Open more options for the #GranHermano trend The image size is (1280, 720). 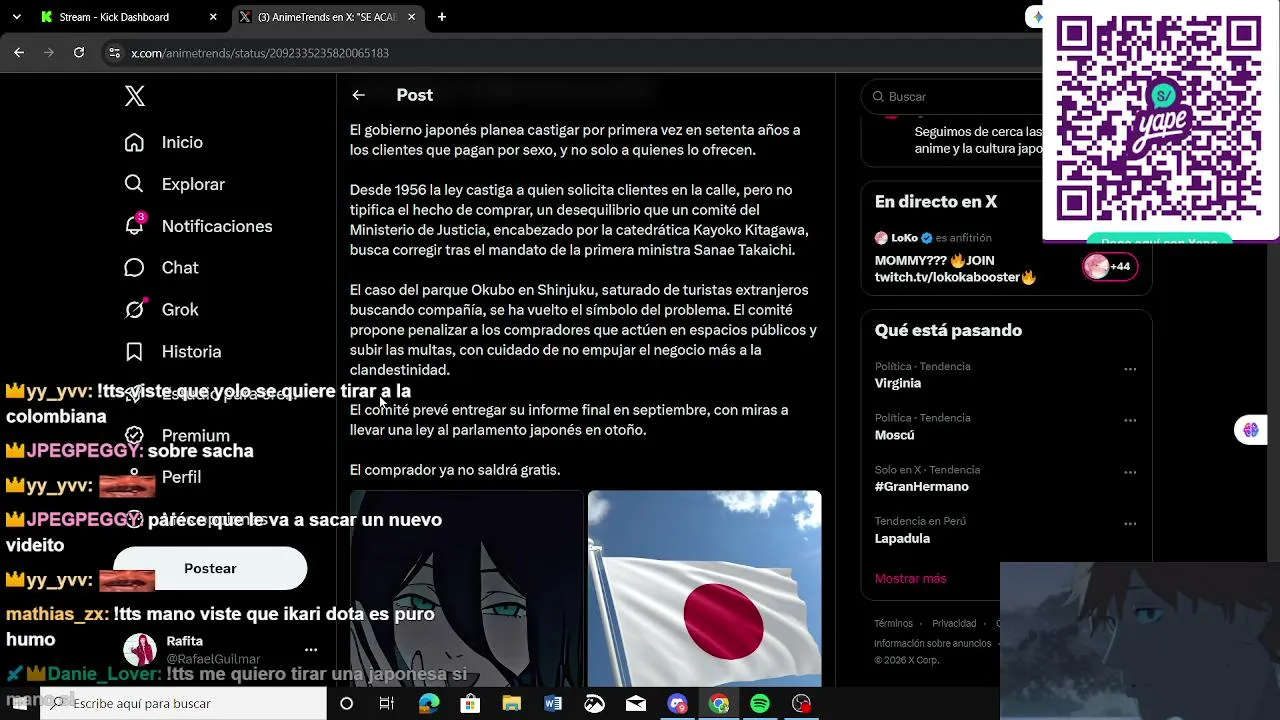coord(1130,472)
